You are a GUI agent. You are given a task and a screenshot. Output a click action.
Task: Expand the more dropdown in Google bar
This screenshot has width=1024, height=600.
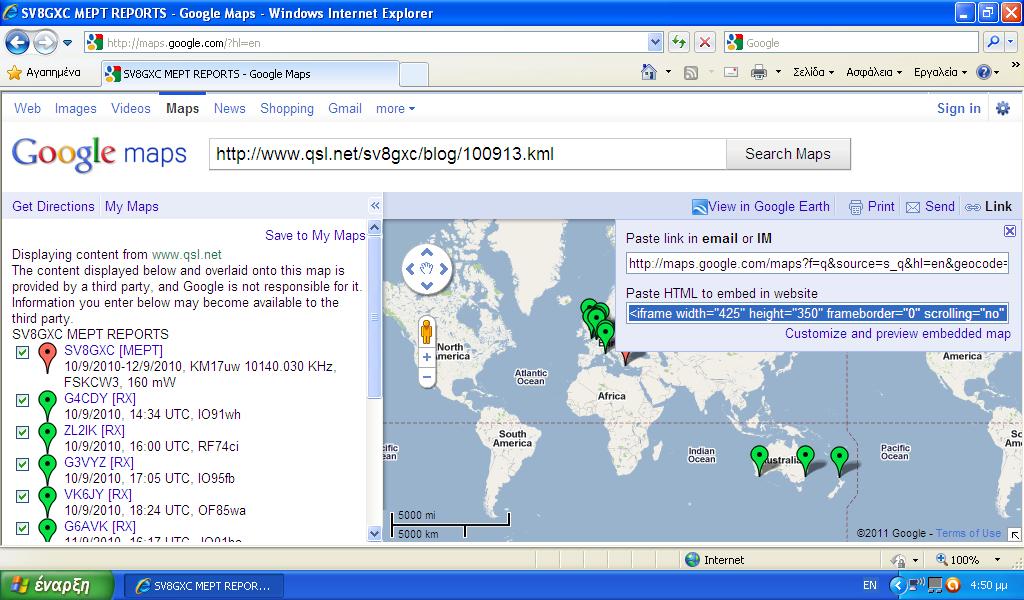tap(395, 109)
